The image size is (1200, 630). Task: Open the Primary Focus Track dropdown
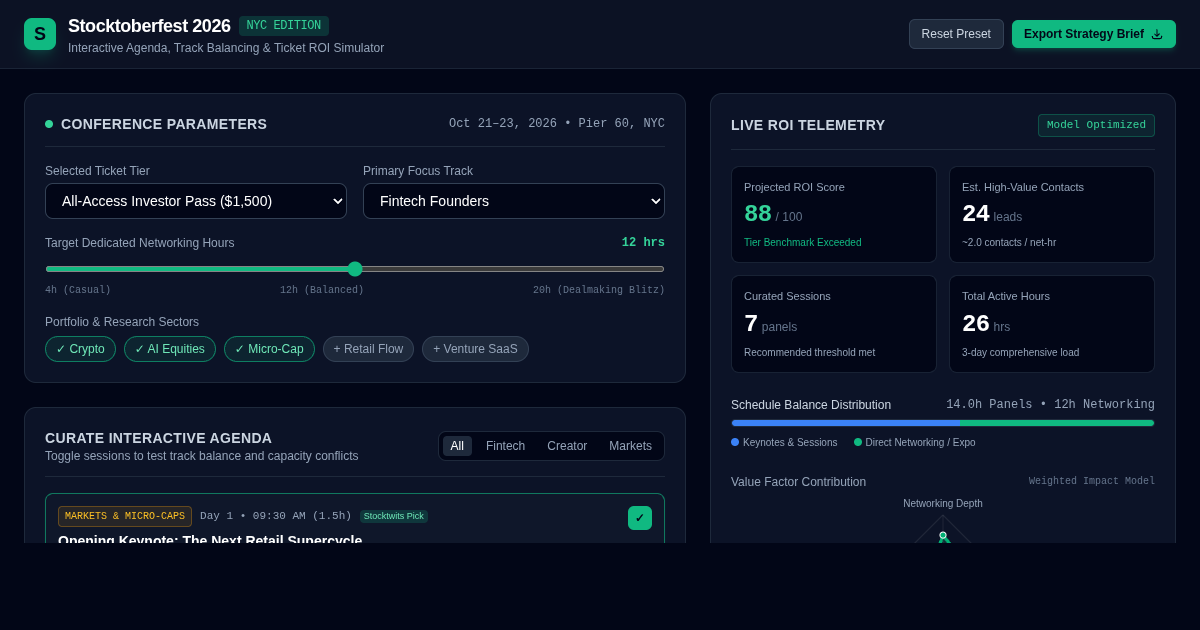point(514,201)
